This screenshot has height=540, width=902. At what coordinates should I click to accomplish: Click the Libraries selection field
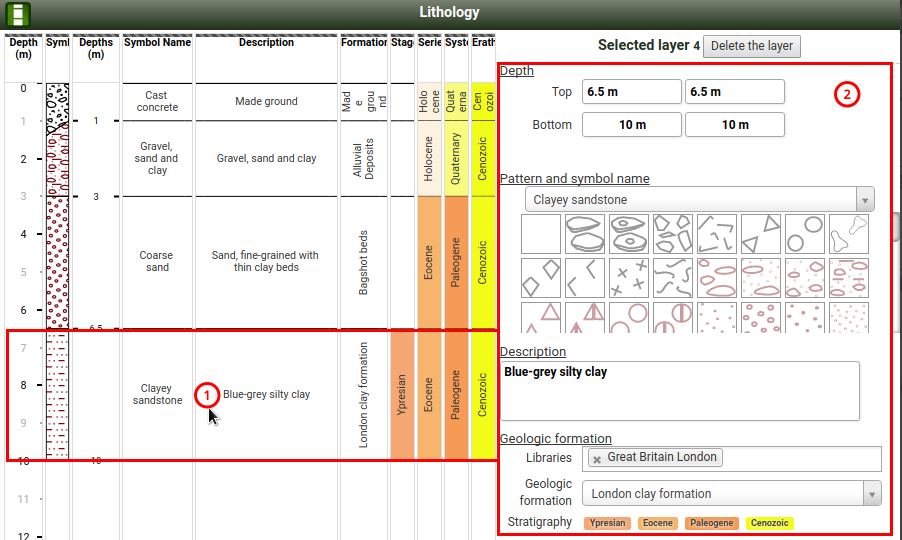[x=800, y=458]
